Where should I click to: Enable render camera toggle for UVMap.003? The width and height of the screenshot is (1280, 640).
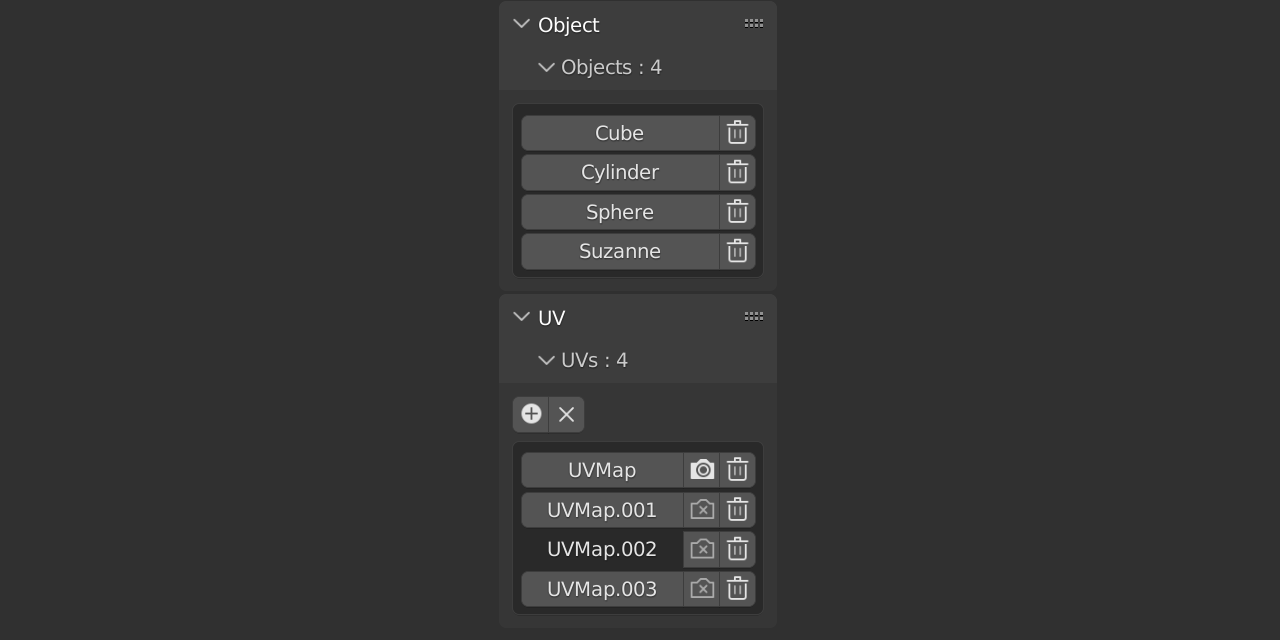click(702, 588)
